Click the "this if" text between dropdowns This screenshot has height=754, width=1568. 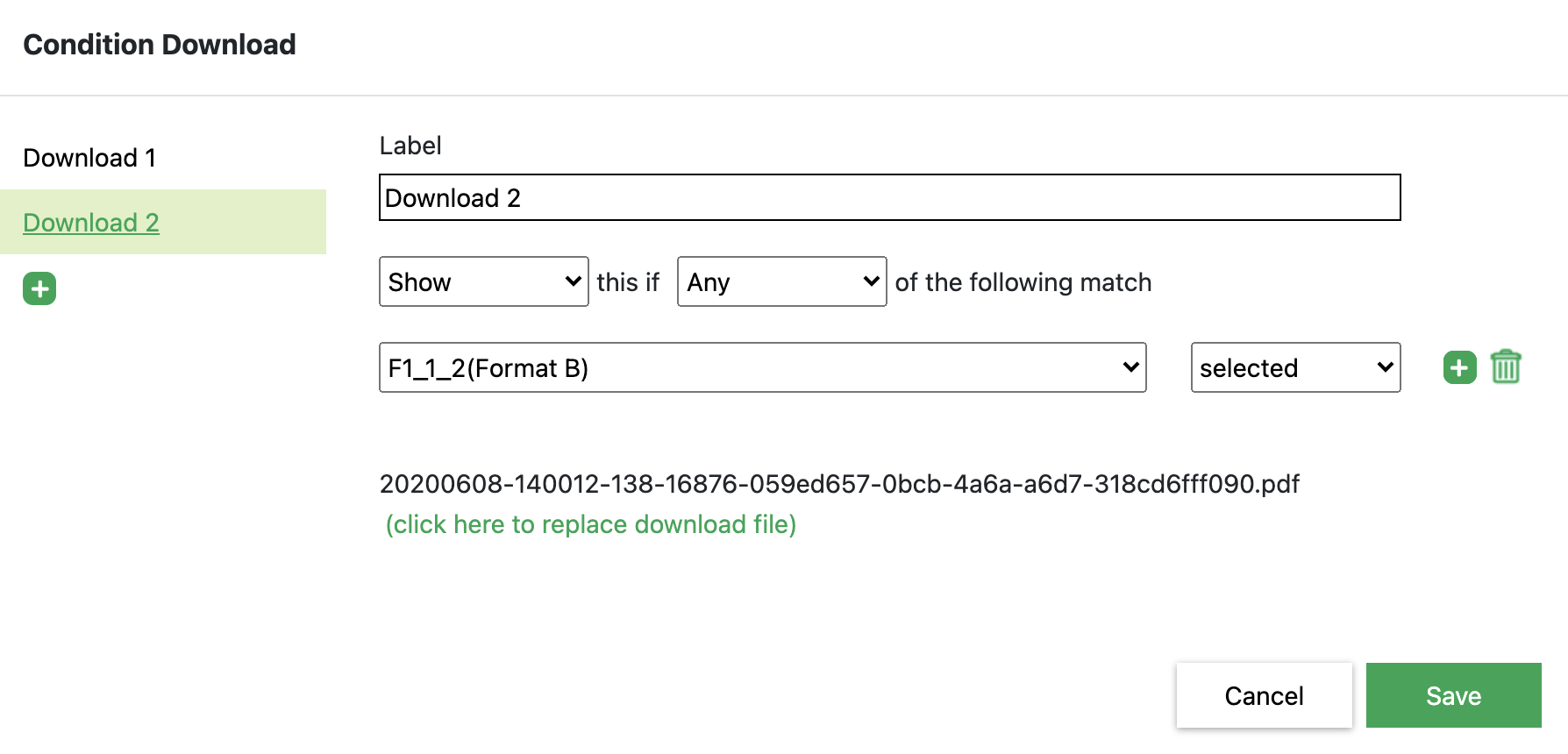(628, 282)
